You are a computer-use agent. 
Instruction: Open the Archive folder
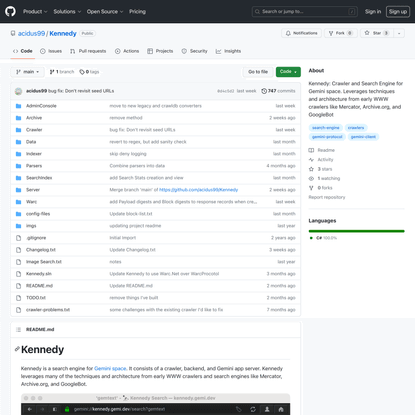coord(34,118)
